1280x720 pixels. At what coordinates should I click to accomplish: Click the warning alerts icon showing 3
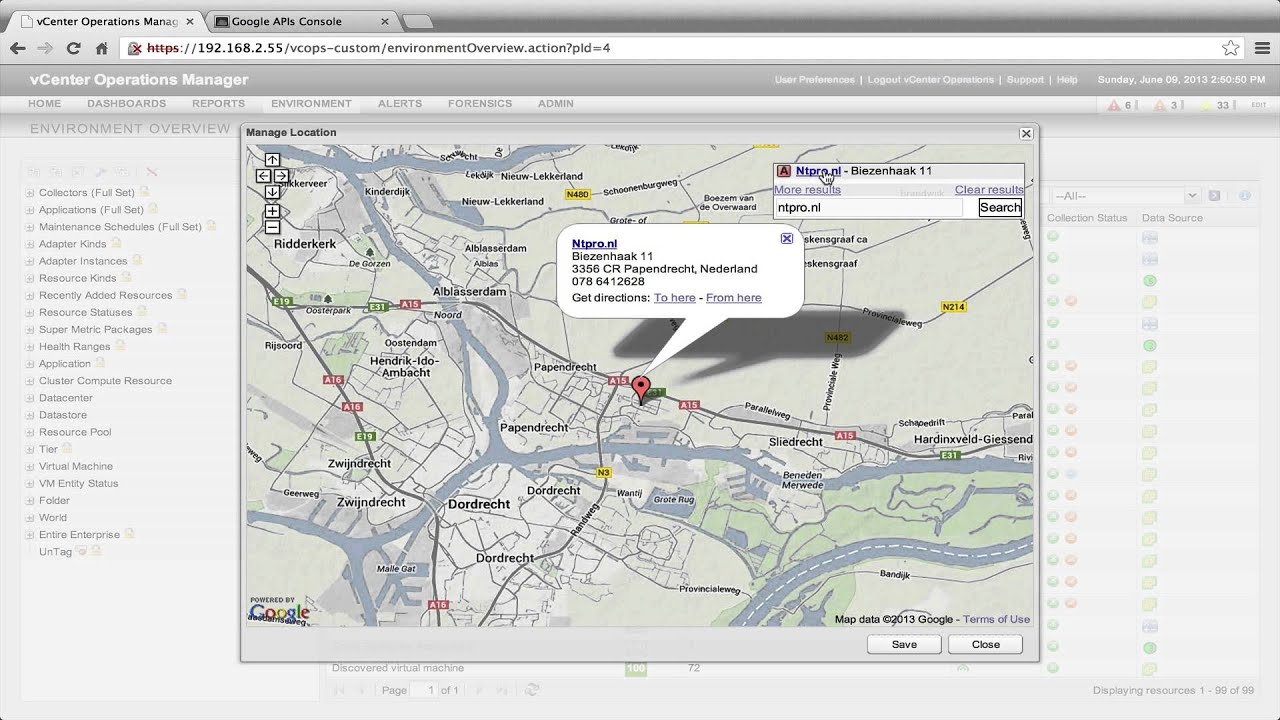tap(1160, 105)
